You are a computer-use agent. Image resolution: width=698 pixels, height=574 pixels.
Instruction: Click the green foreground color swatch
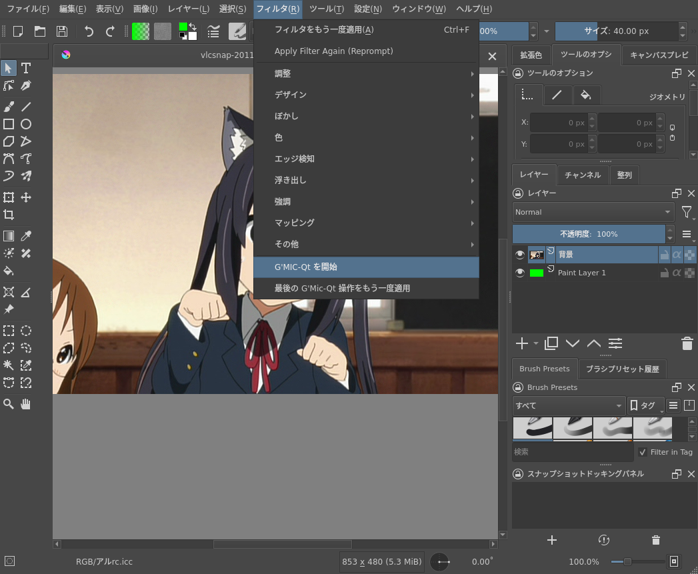pos(183,27)
